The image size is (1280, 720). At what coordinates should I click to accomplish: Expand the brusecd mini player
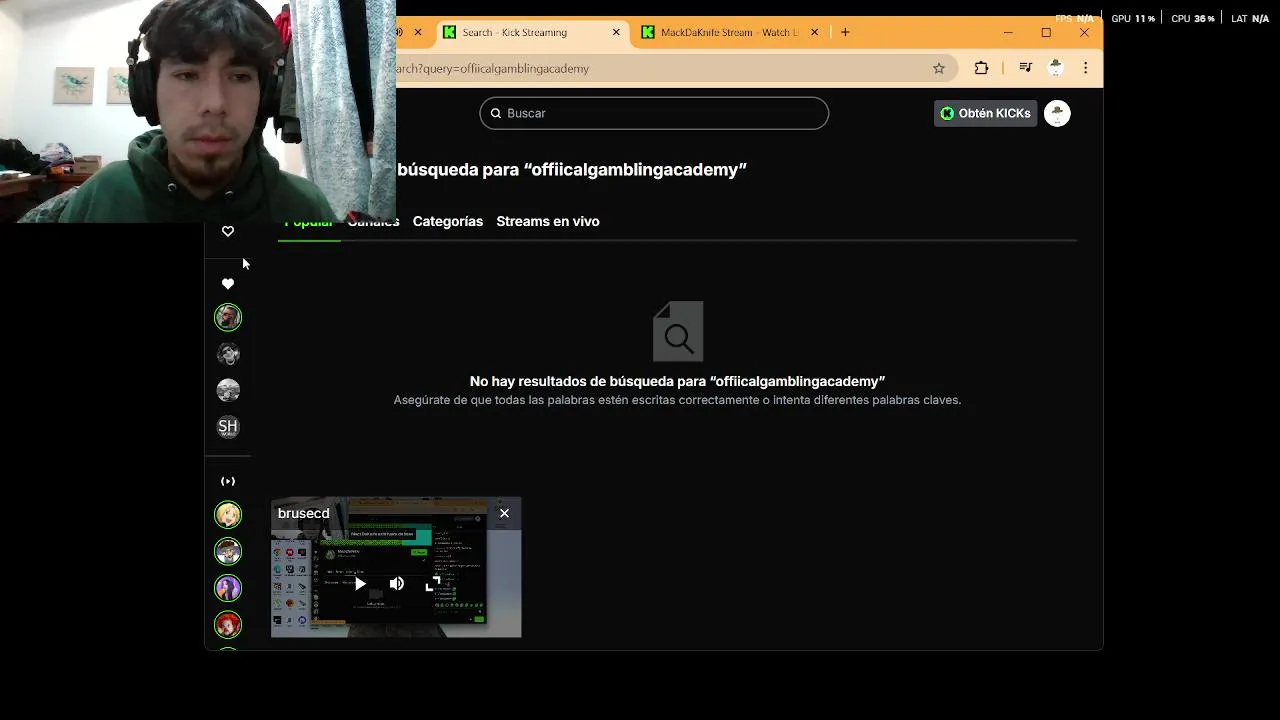pyautogui.click(x=433, y=584)
